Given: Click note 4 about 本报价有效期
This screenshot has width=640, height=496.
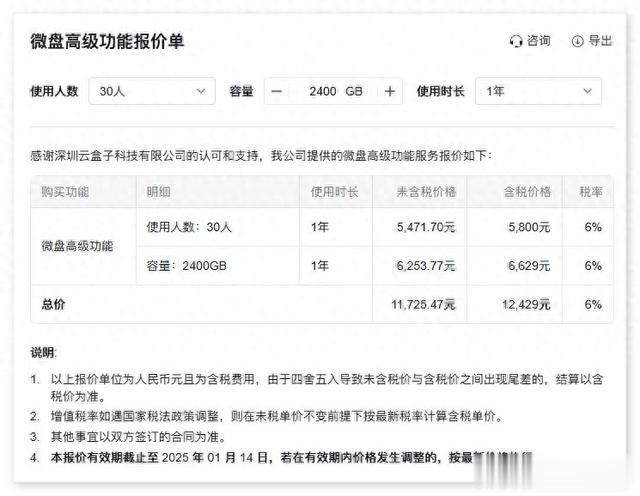Looking at the screenshot, I should (291, 458).
